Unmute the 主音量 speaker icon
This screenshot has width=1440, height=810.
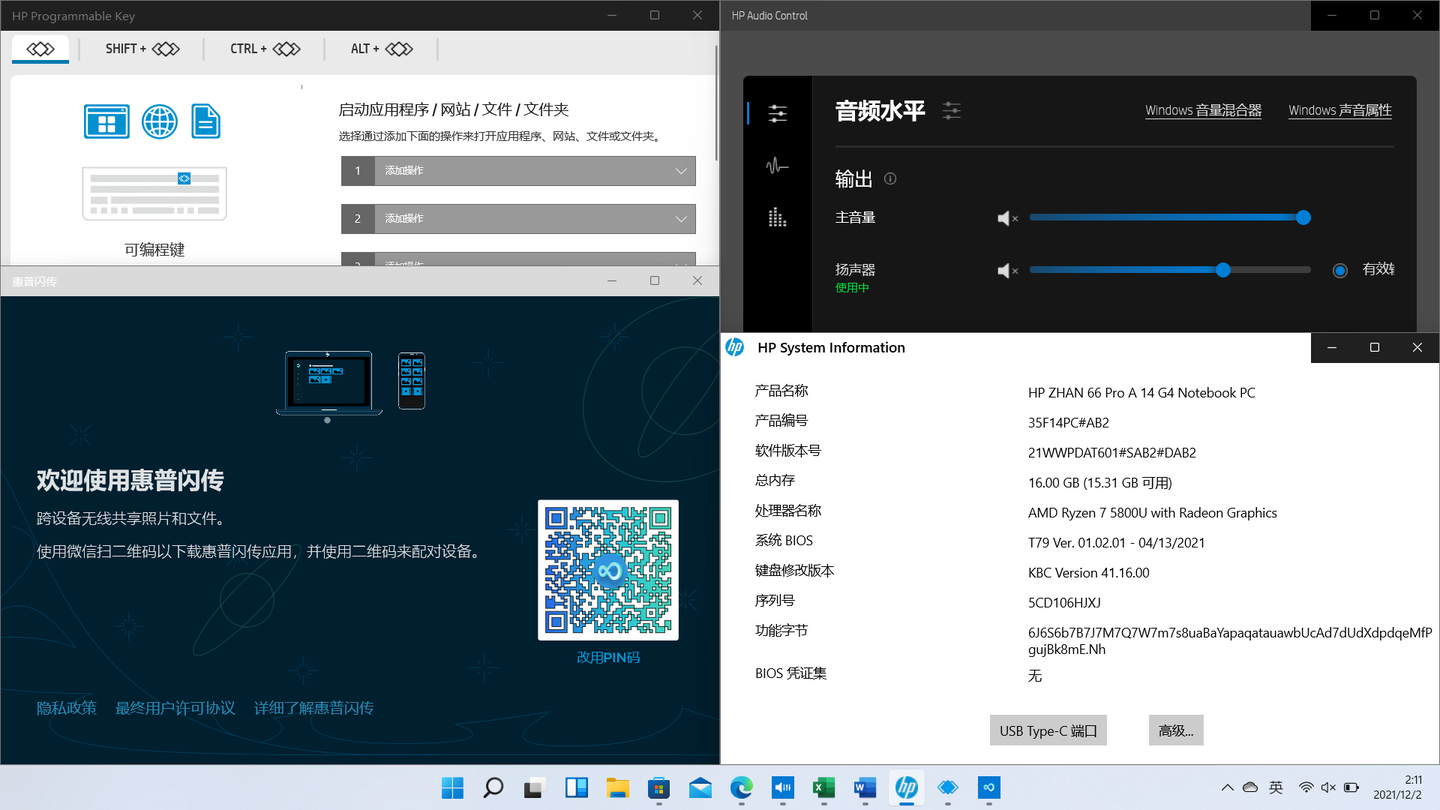coord(1007,218)
